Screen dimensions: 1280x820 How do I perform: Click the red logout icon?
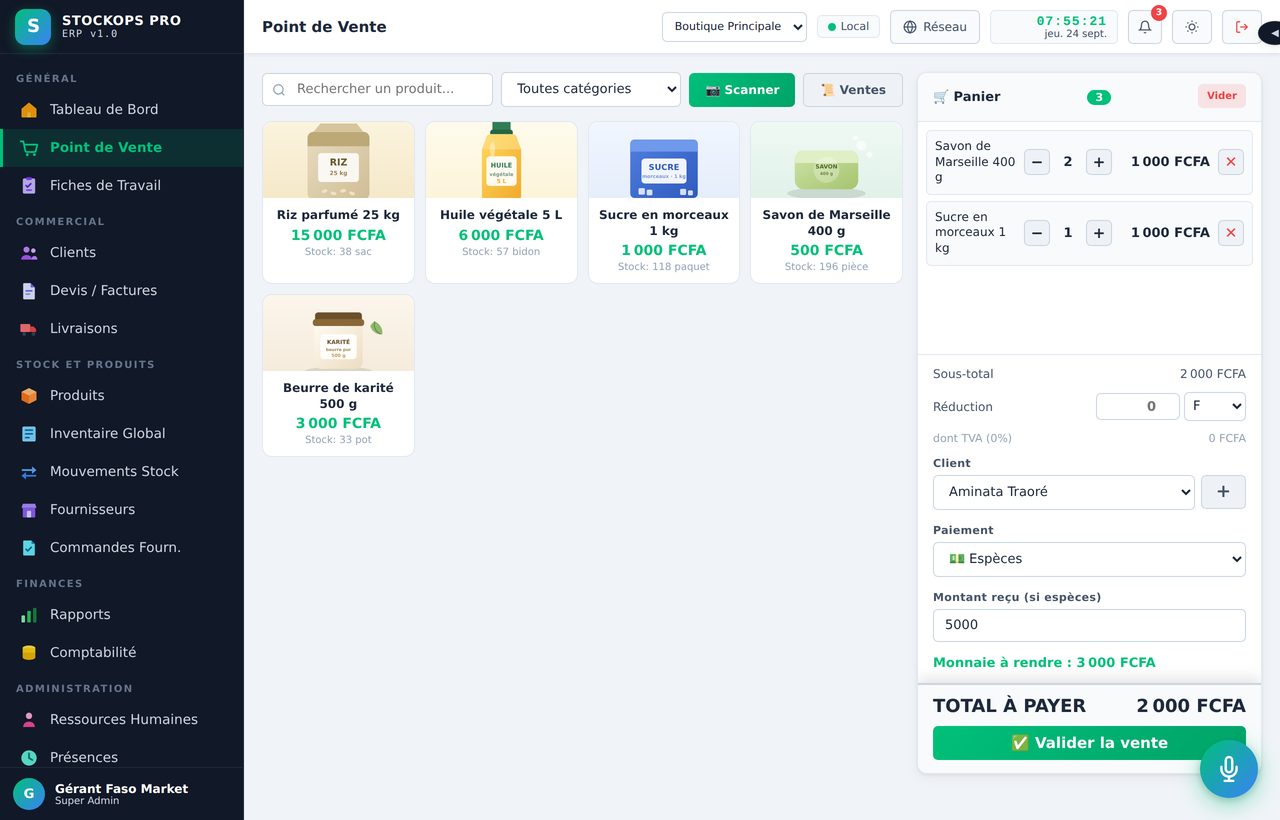1241,27
